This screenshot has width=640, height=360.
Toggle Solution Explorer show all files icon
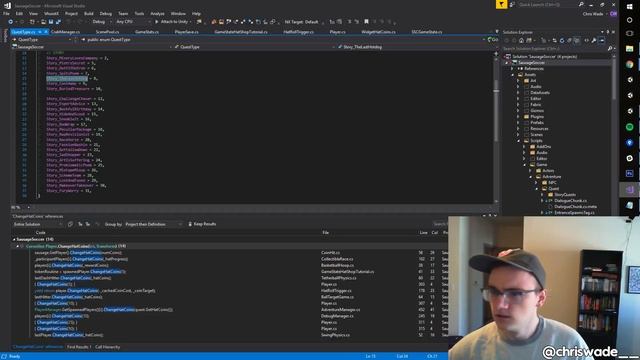[577, 40]
